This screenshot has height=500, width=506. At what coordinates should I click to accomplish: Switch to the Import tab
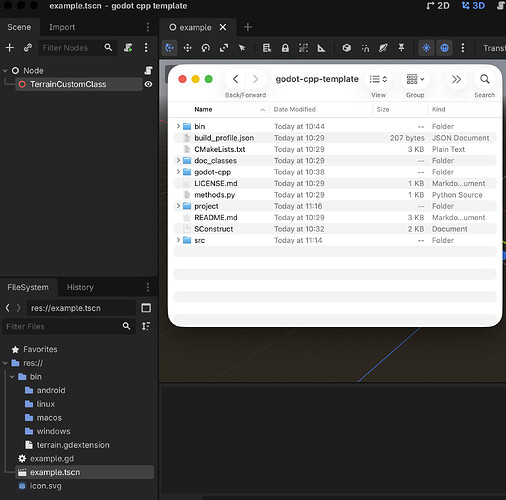point(62,27)
